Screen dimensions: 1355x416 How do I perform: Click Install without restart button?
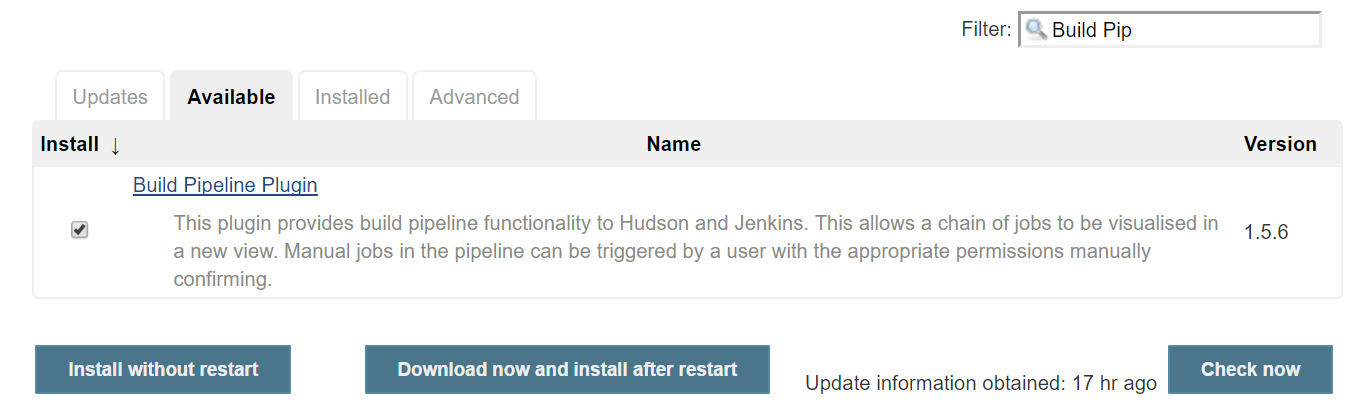163,369
